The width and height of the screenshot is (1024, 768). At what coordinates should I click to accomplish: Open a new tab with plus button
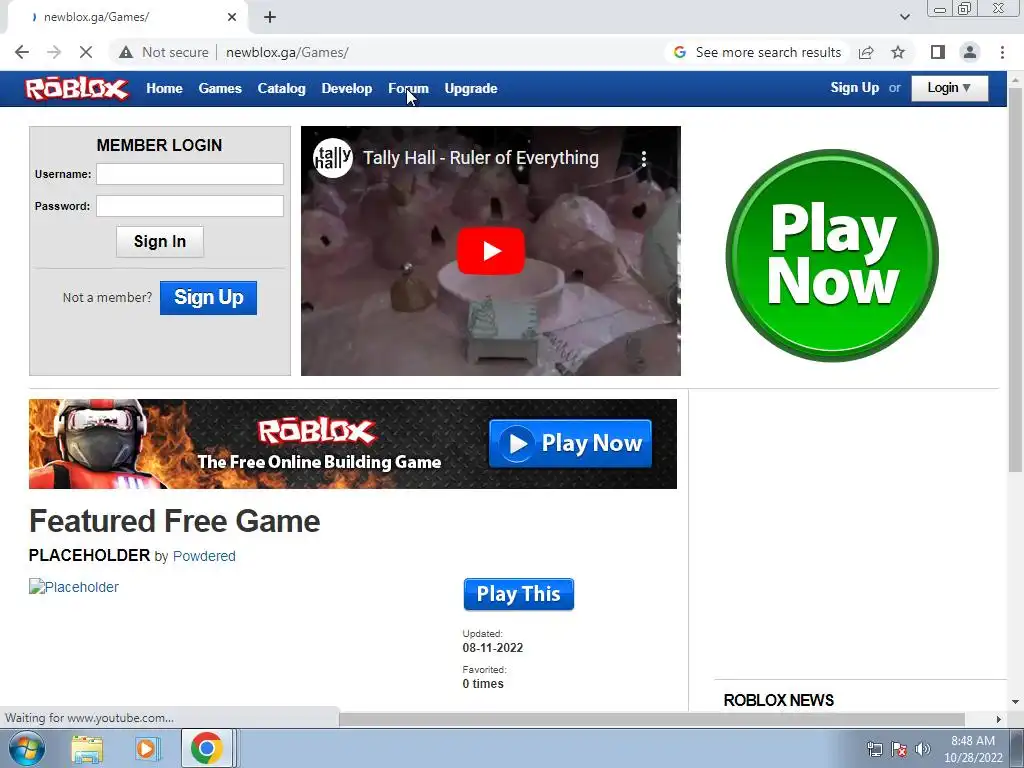(x=270, y=17)
